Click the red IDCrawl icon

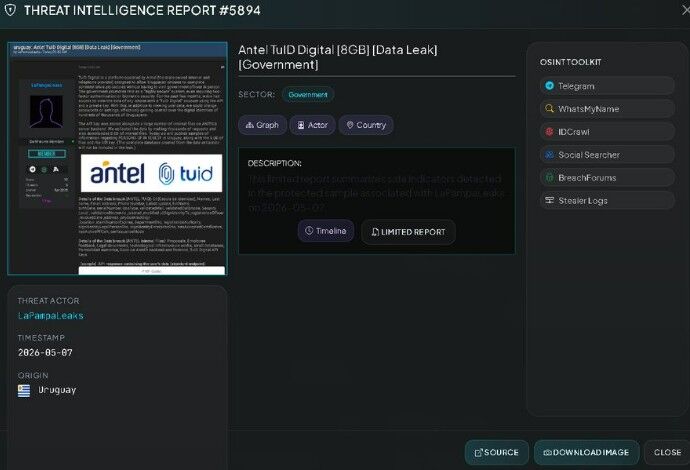pos(549,131)
